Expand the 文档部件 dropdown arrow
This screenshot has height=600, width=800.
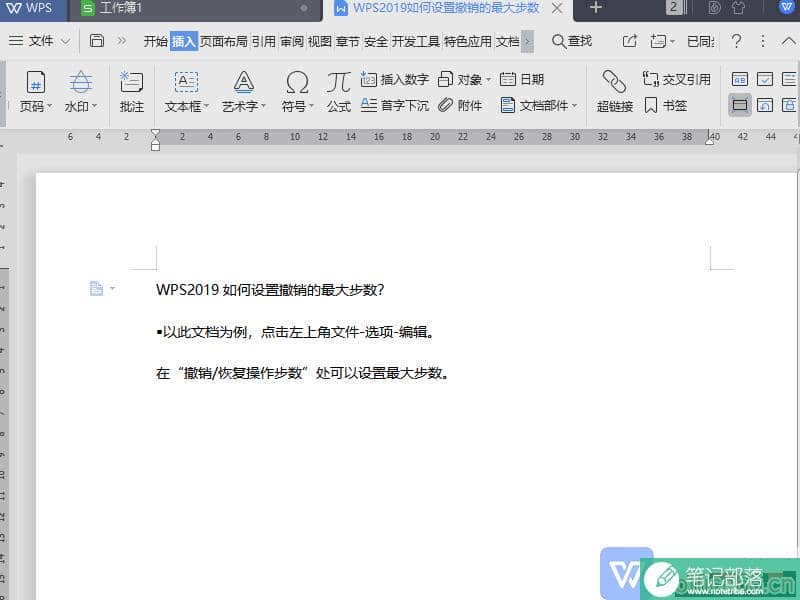574,106
